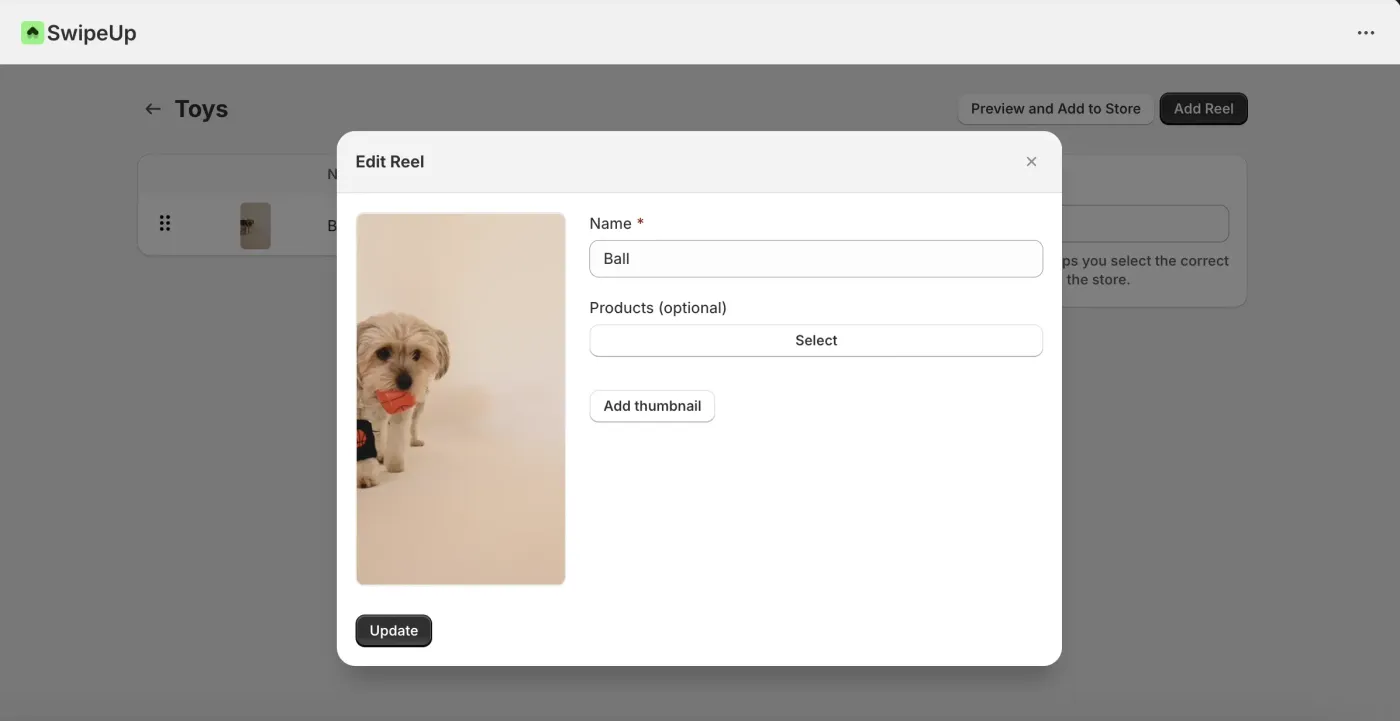Click the small reel thumbnail in the table row
The width and height of the screenshot is (1400, 721).
[255, 226]
